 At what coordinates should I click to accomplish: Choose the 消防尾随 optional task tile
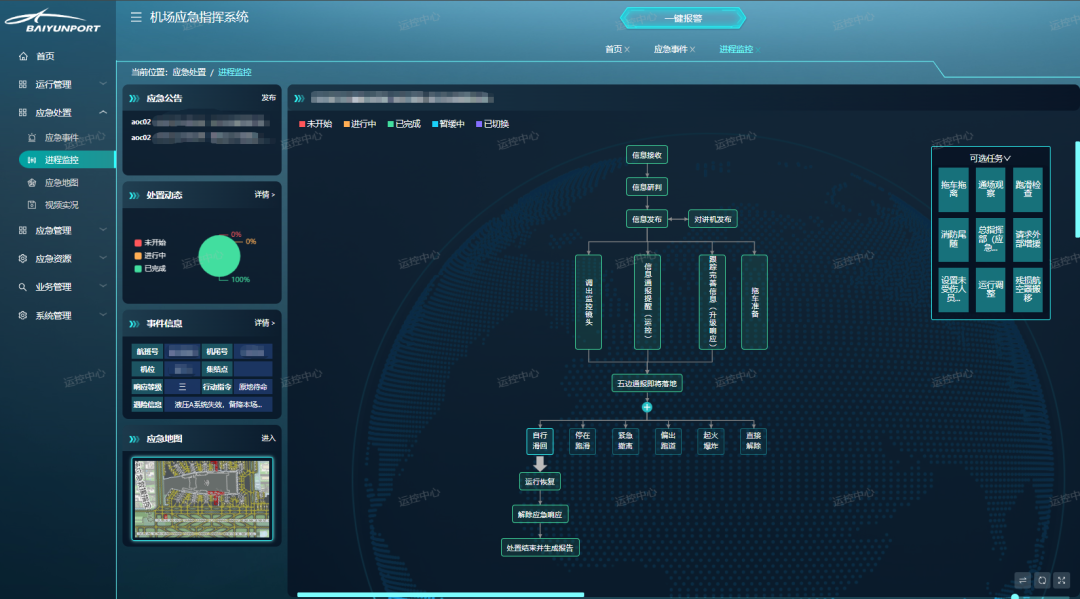(x=953, y=239)
